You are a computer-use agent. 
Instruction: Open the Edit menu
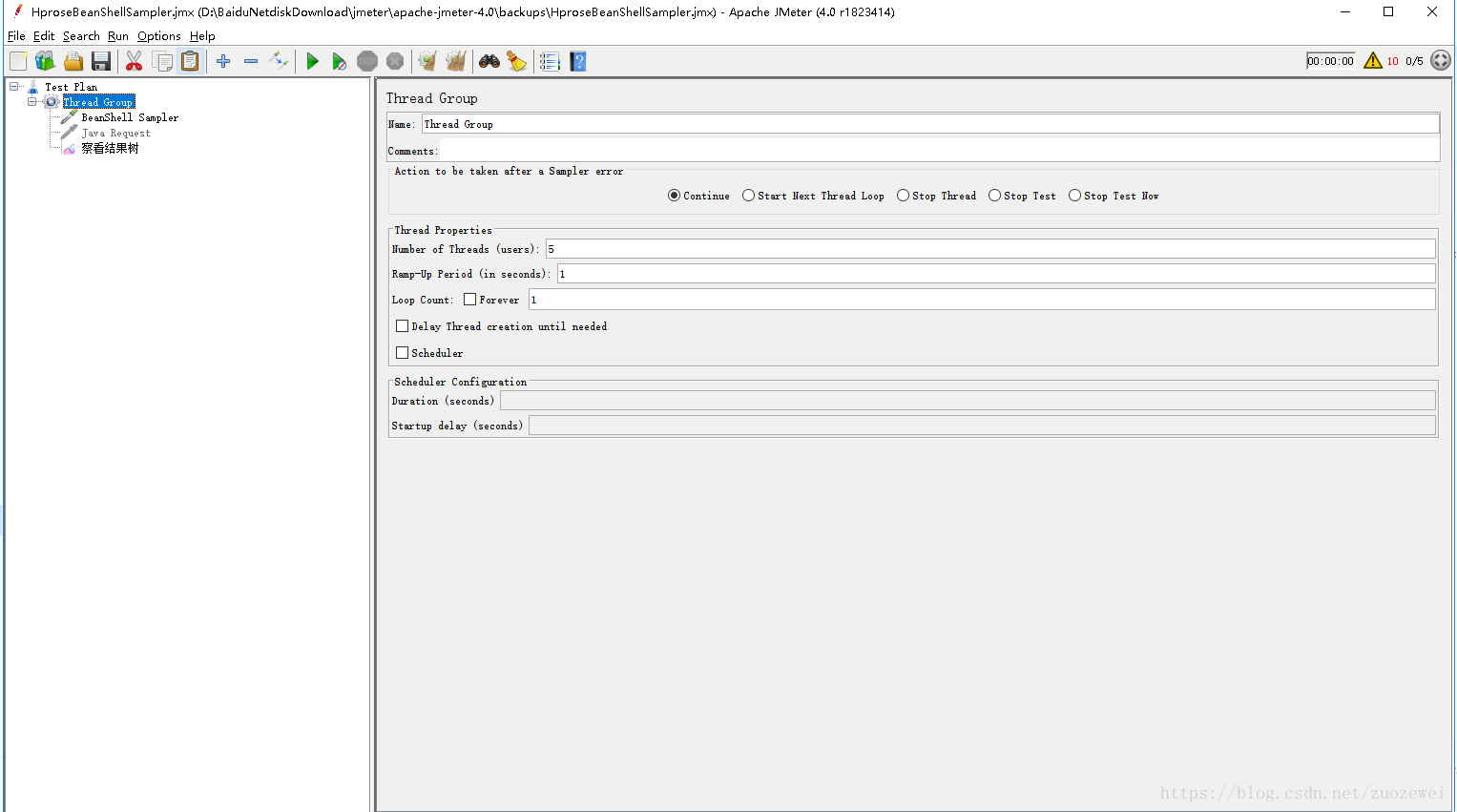[x=44, y=36]
